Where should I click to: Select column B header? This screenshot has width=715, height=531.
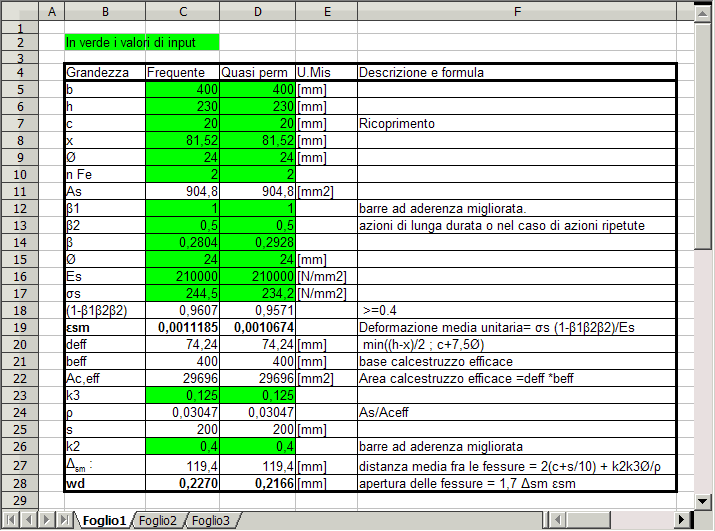pos(105,11)
